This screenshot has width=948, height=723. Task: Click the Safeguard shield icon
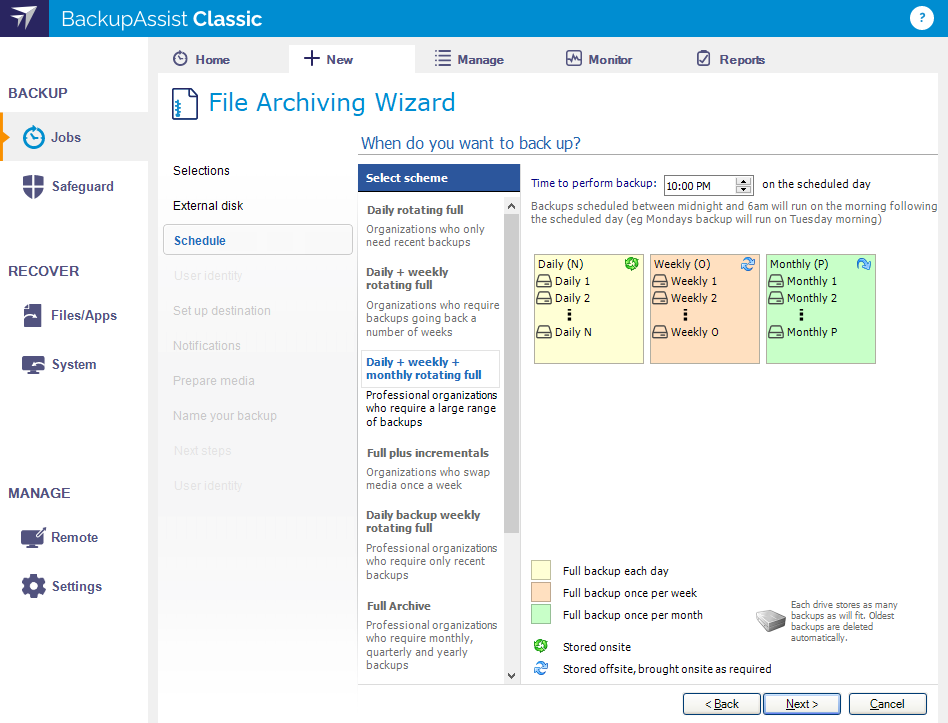tap(33, 186)
